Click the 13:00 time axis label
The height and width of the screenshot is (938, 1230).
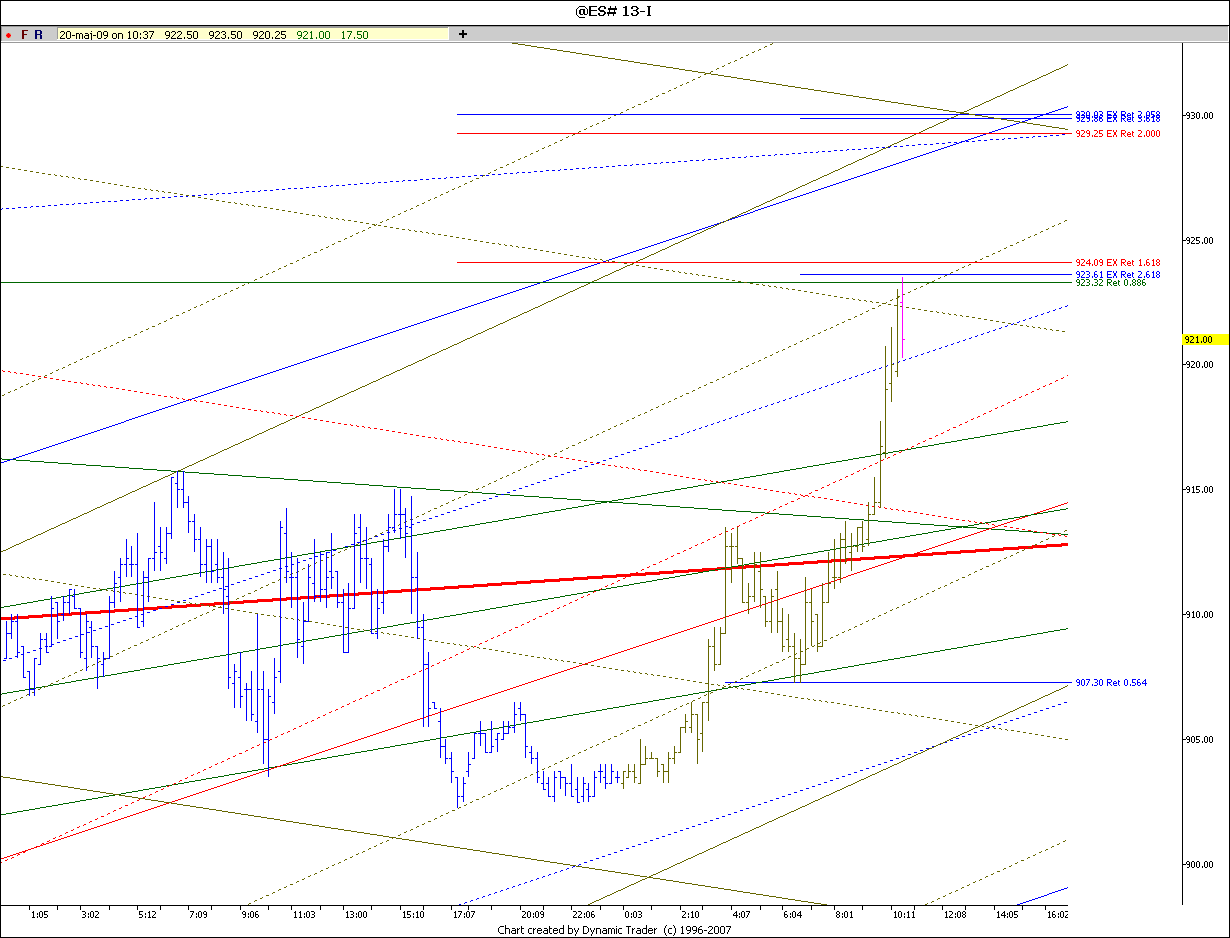pyautogui.click(x=356, y=914)
